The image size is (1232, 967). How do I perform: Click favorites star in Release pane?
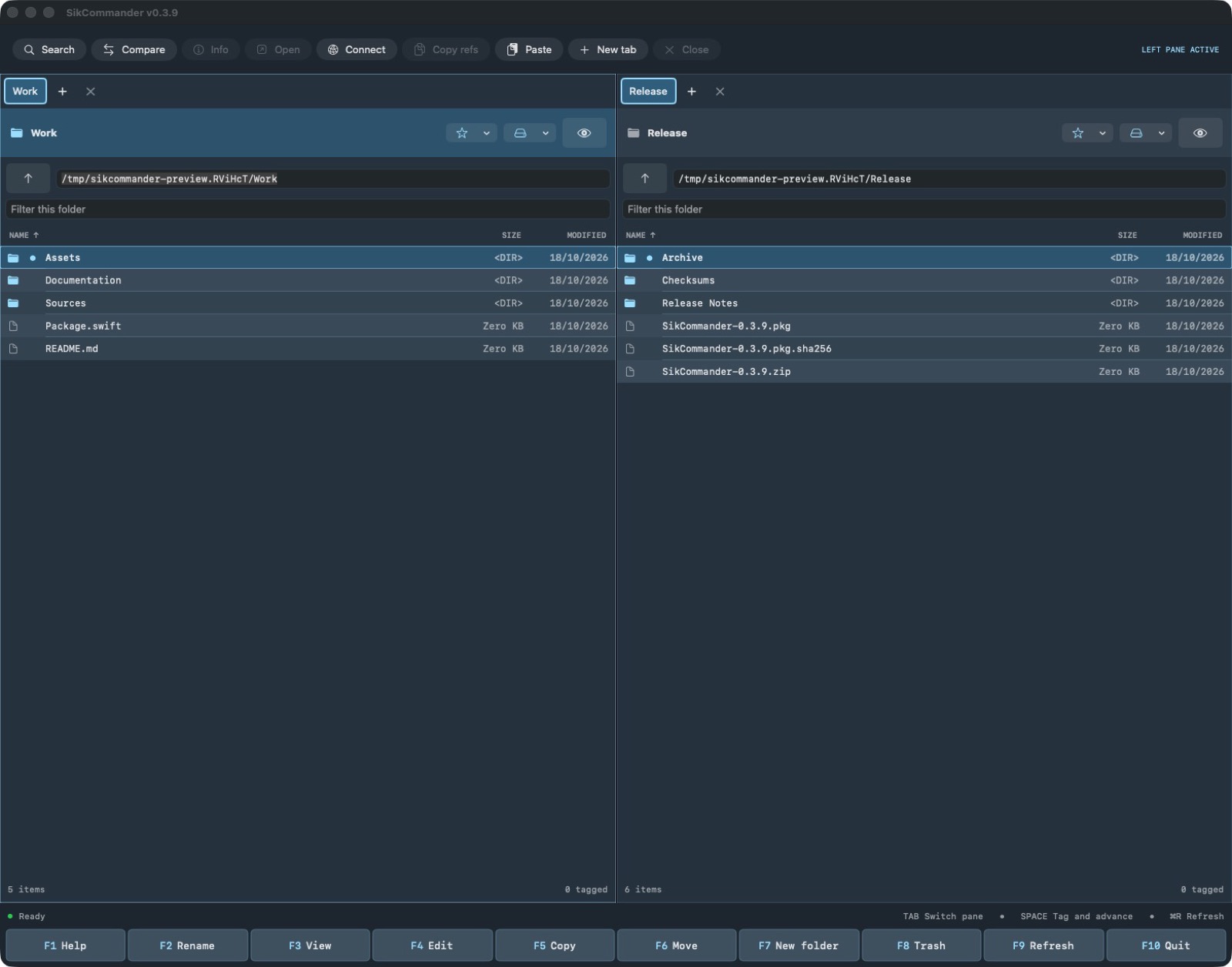tap(1078, 133)
